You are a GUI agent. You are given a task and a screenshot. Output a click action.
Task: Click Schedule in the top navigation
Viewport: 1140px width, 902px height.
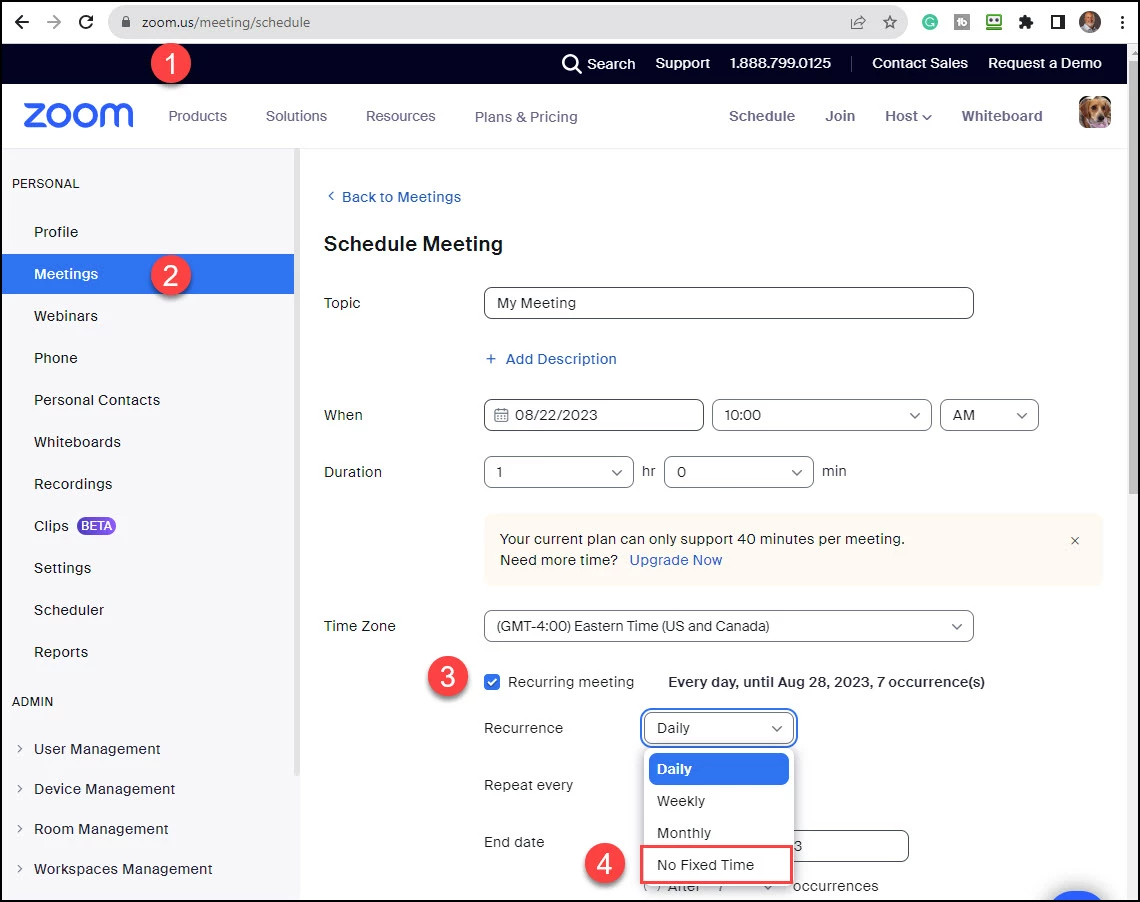[761, 116]
